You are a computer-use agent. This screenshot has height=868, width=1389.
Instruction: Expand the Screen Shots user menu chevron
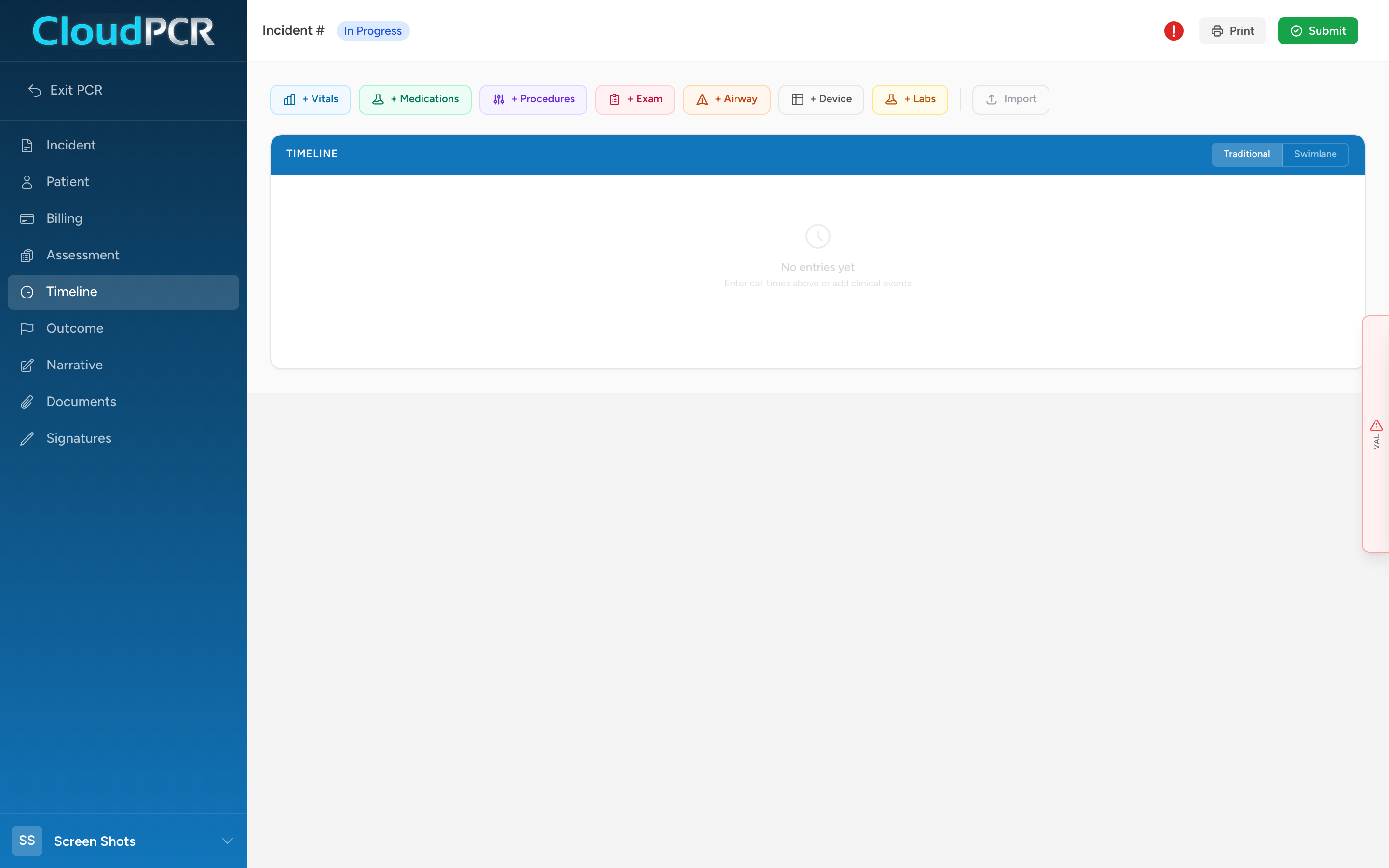[x=227, y=841]
